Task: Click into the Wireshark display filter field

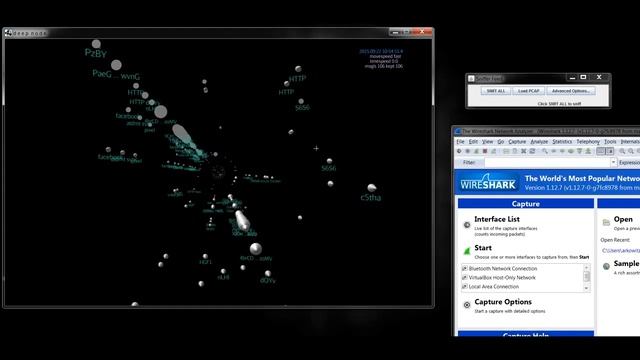Action: [547, 162]
